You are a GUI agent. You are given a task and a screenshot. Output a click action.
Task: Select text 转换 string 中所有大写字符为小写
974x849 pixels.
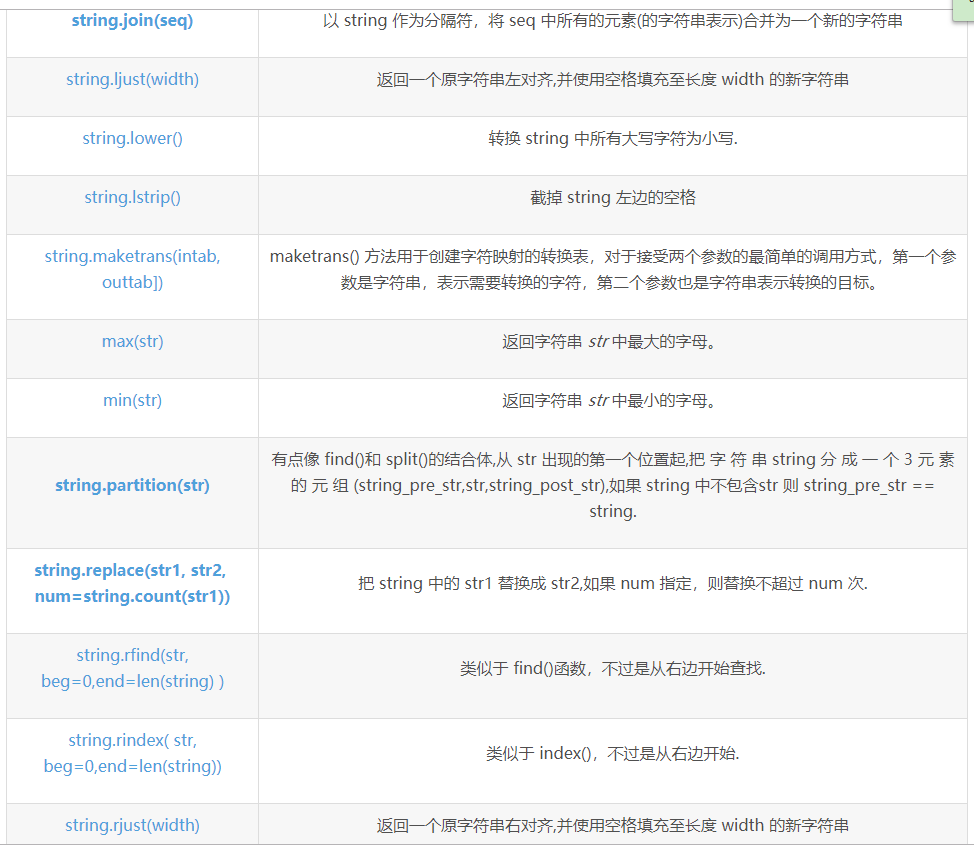coord(612,138)
